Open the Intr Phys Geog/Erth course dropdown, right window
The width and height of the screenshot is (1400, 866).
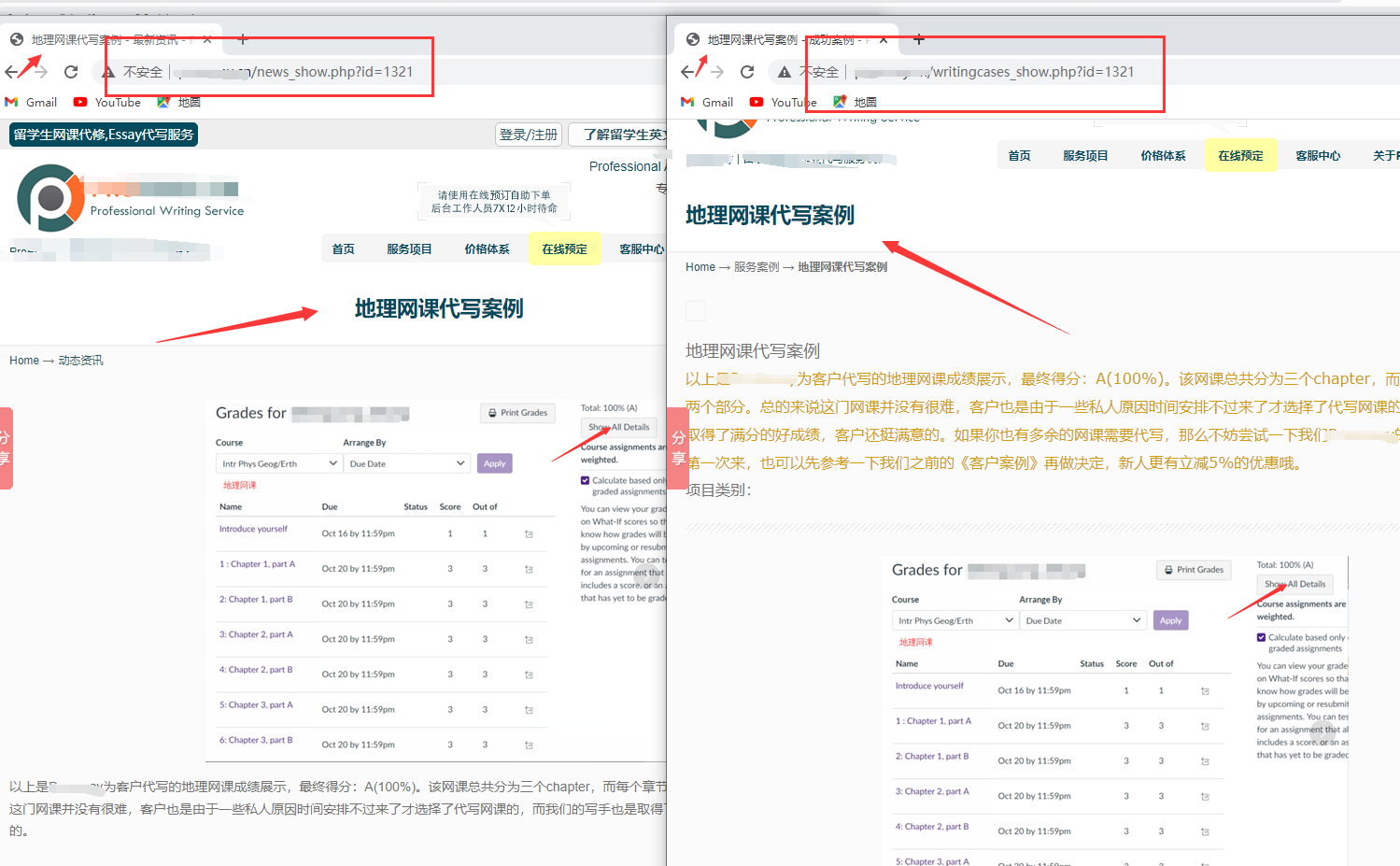955,620
